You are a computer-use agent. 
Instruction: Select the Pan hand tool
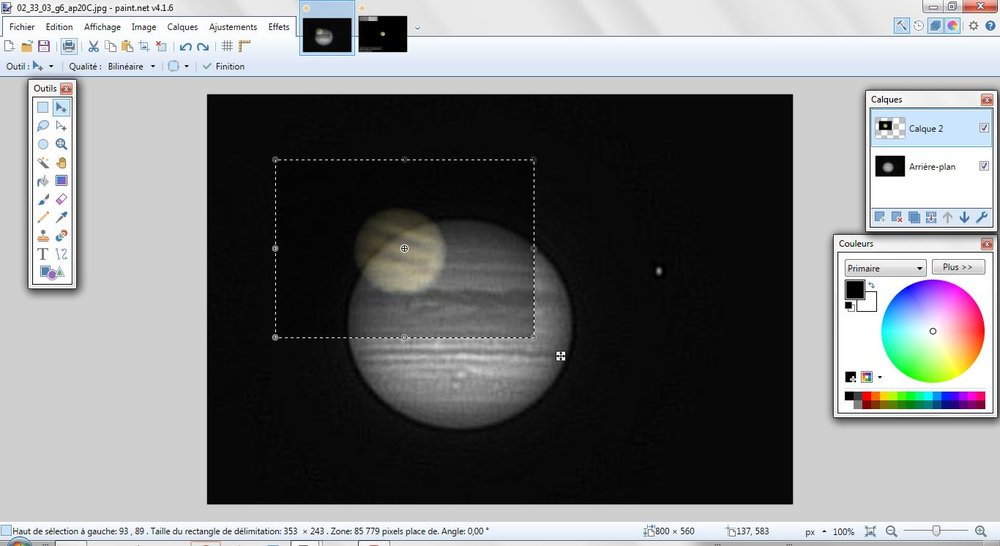pyautogui.click(x=61, y=163)
